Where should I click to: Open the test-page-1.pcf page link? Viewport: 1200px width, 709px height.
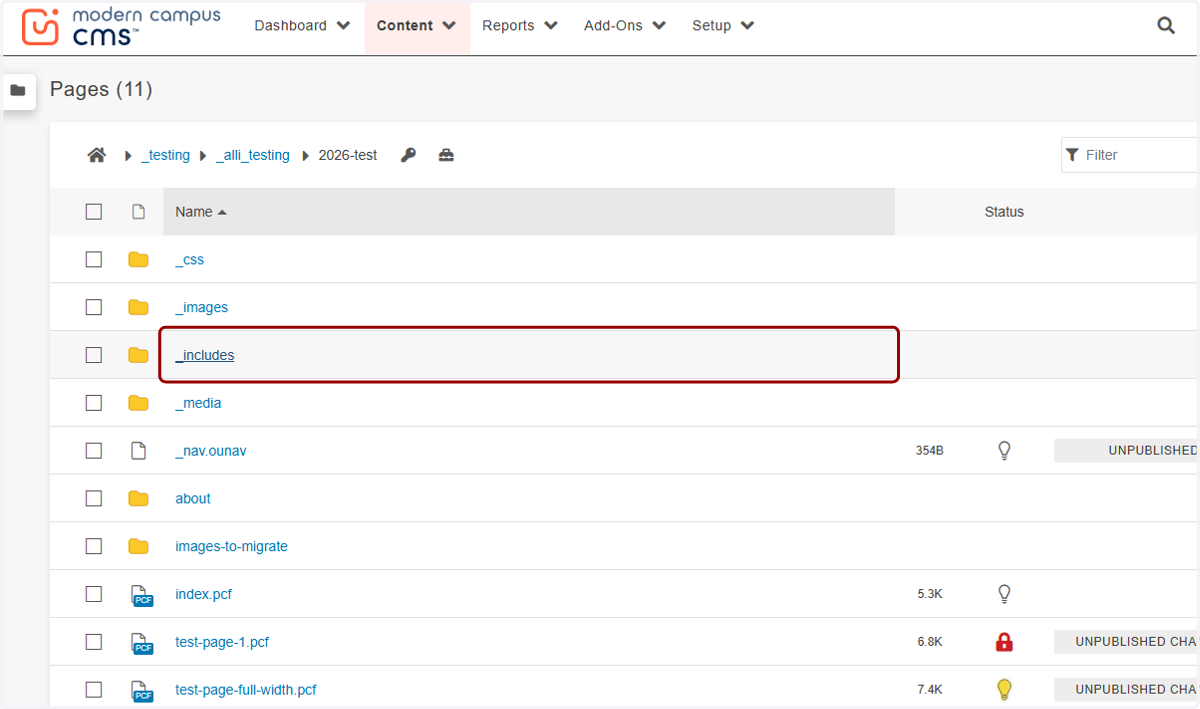click(222, 642)
